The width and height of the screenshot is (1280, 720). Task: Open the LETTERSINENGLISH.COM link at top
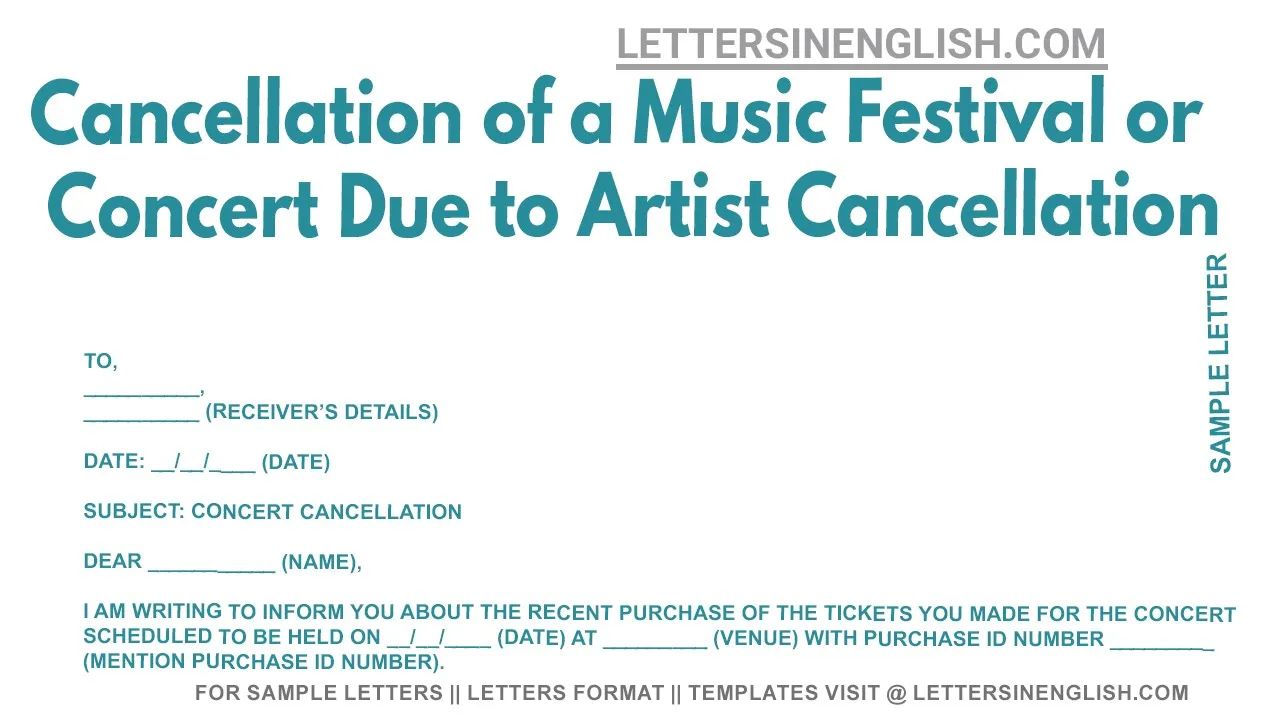[x=861, y=45]
